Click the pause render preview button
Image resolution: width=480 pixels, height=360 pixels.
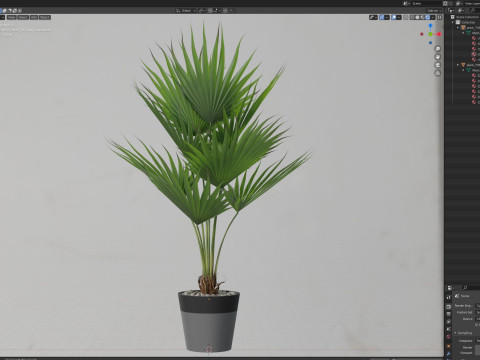point(439,17)
